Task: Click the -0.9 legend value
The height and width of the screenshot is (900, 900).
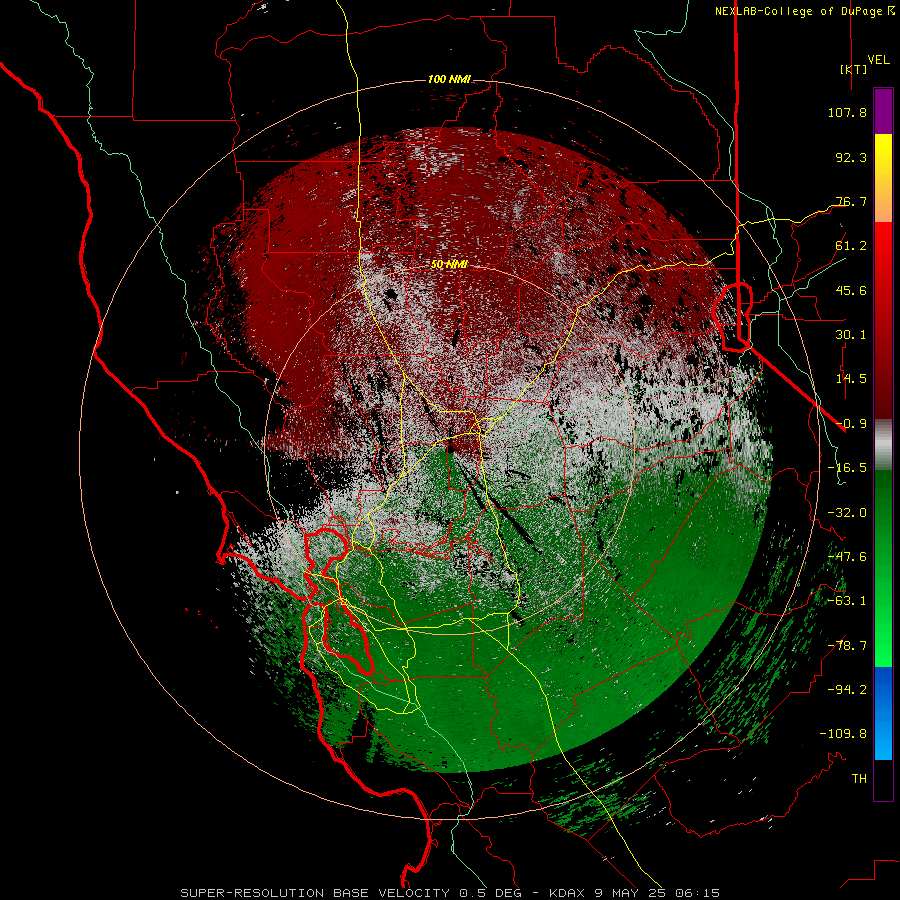Action: tap(851, 424)
